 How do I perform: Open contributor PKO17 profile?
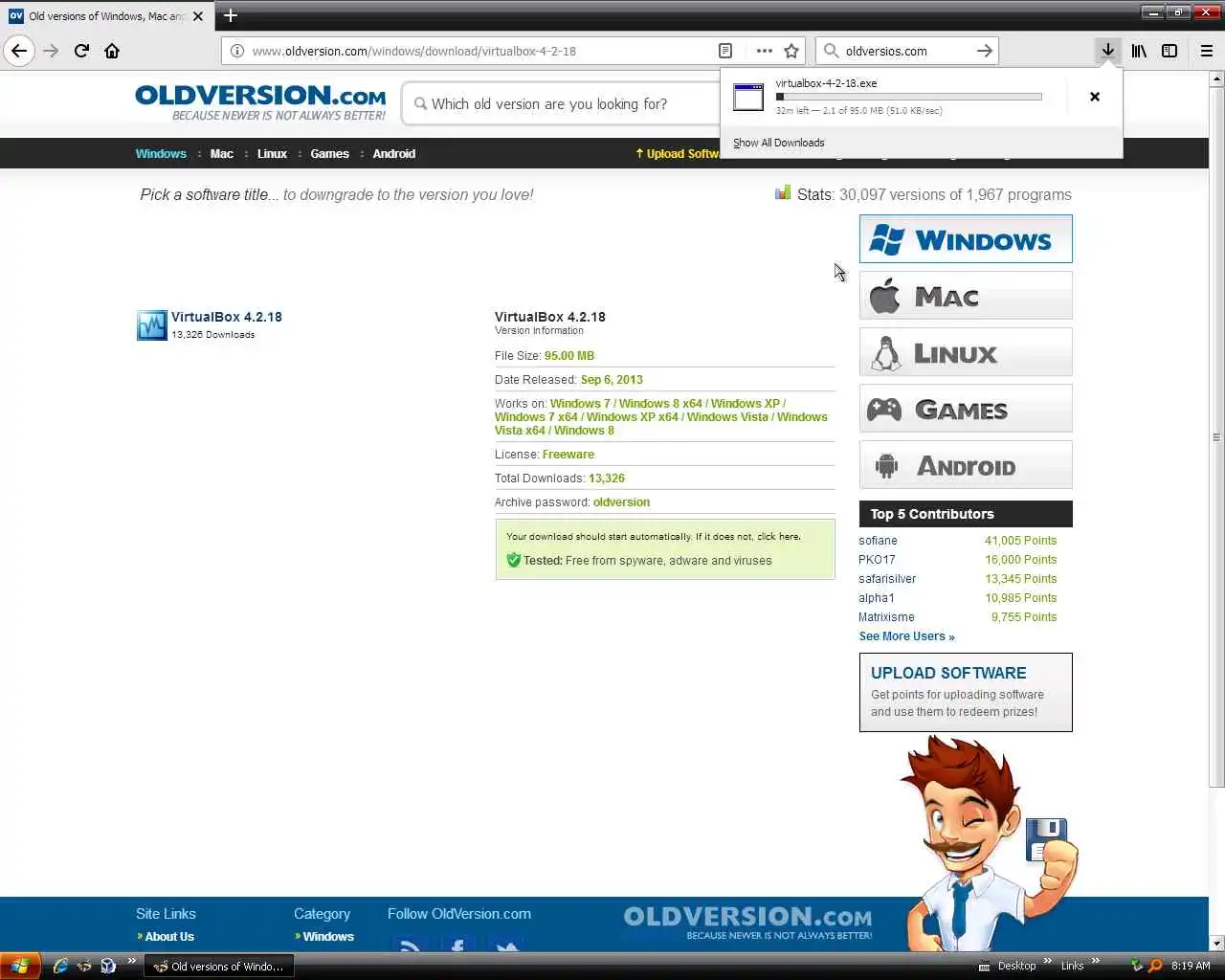click(877, 560)
